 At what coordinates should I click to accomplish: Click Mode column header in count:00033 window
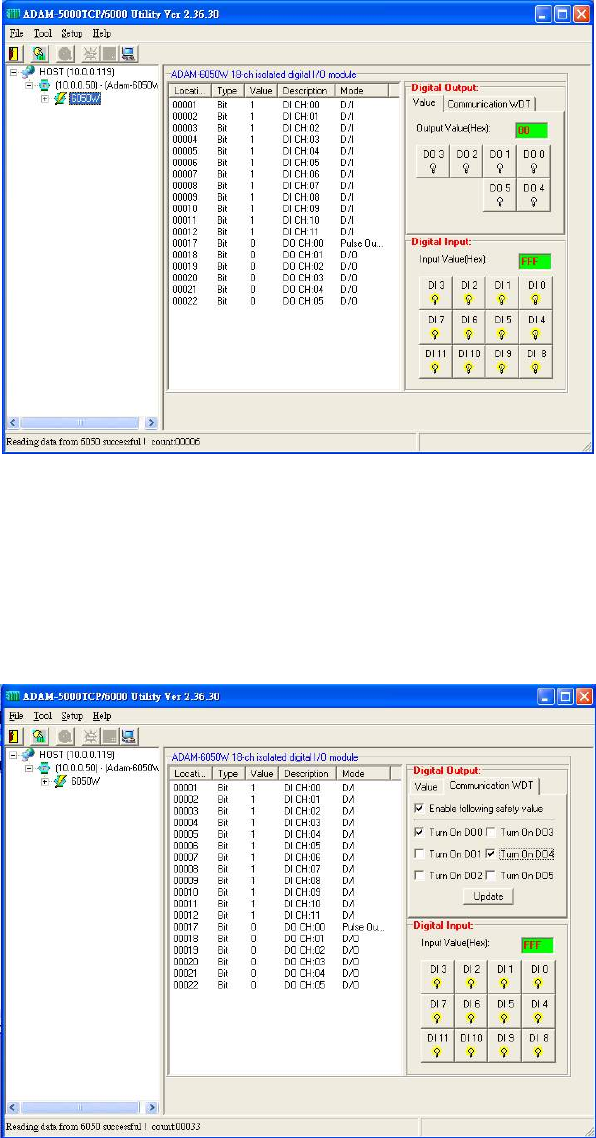[x=364, y=774]
